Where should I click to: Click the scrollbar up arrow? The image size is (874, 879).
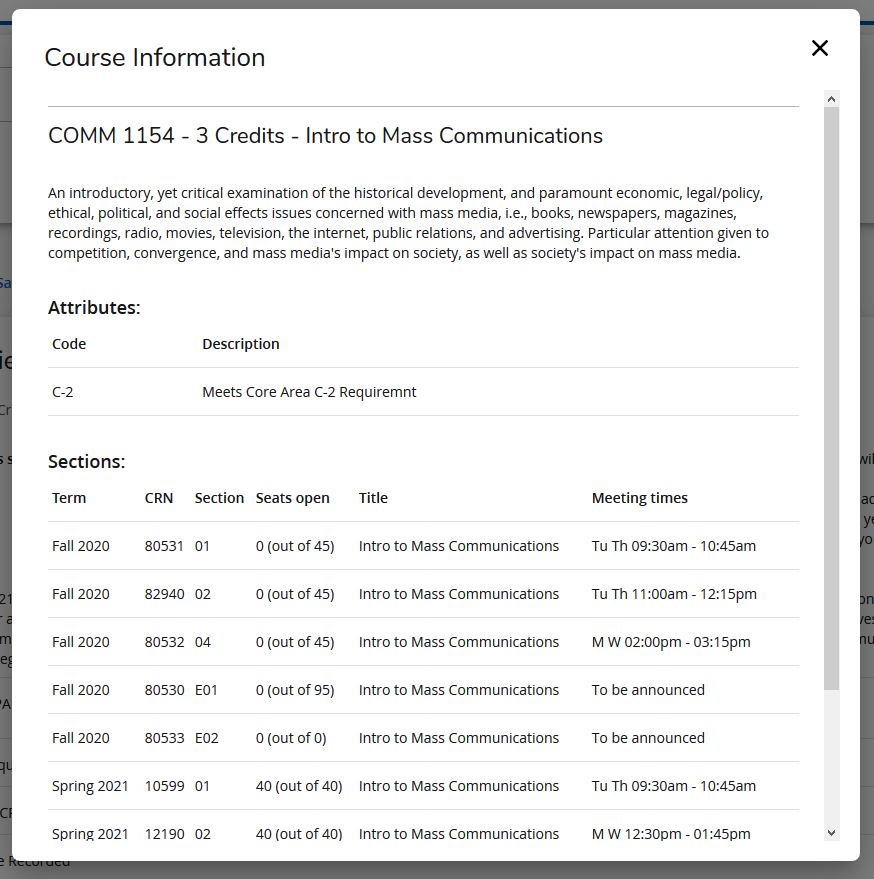832,99
